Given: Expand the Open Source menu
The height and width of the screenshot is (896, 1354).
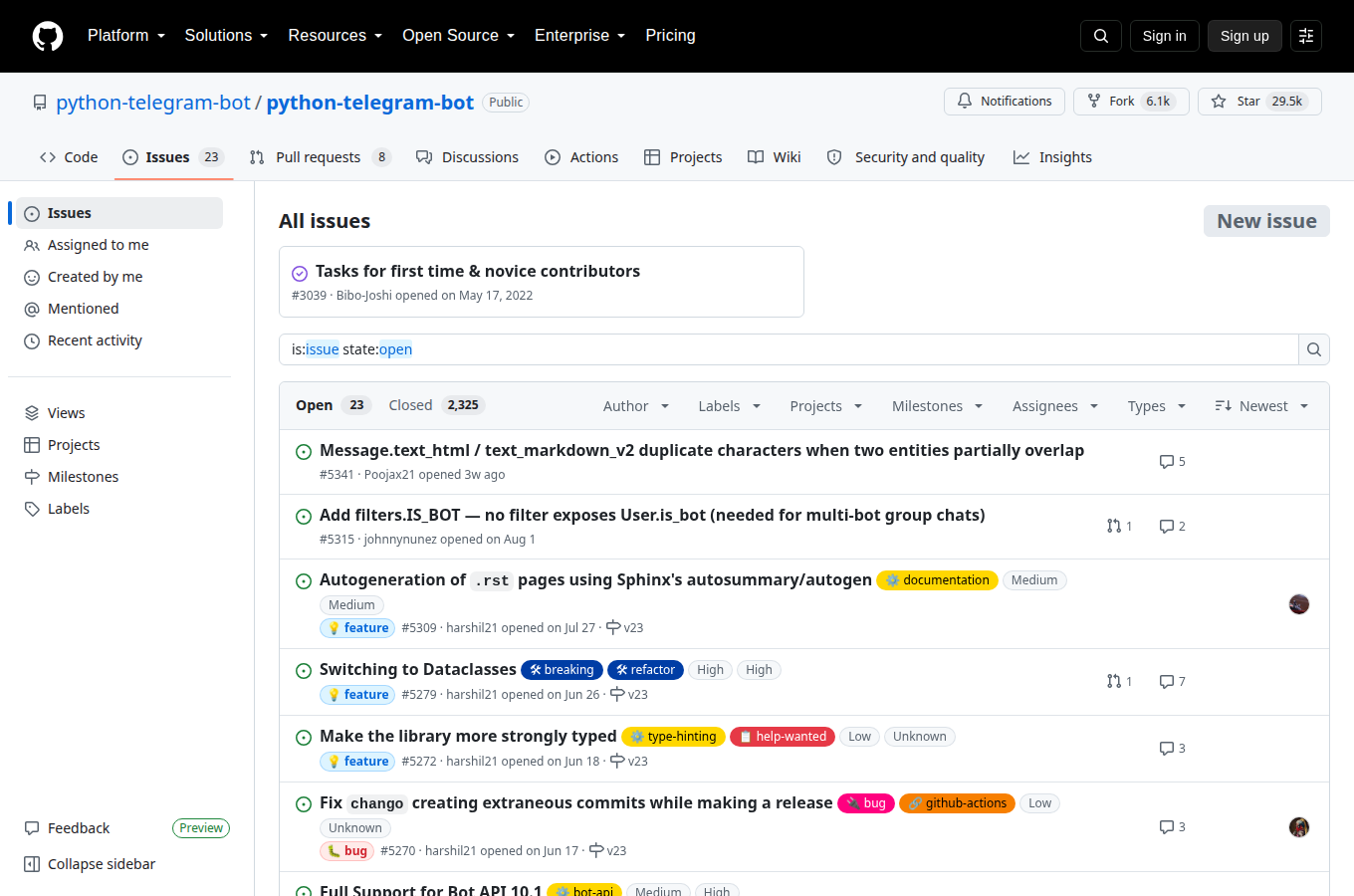Looking at the screenshot, I should pyautogui.click(x=459, y=36).
